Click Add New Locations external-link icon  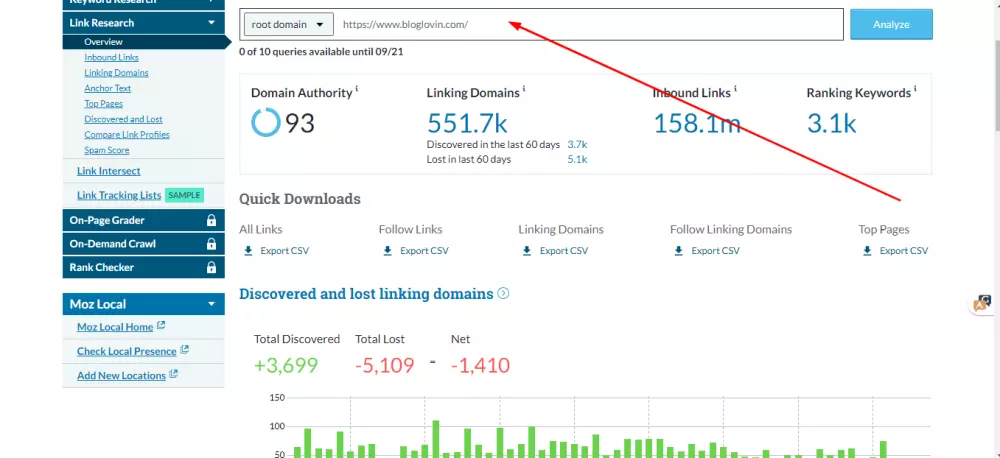pos(173,374)
